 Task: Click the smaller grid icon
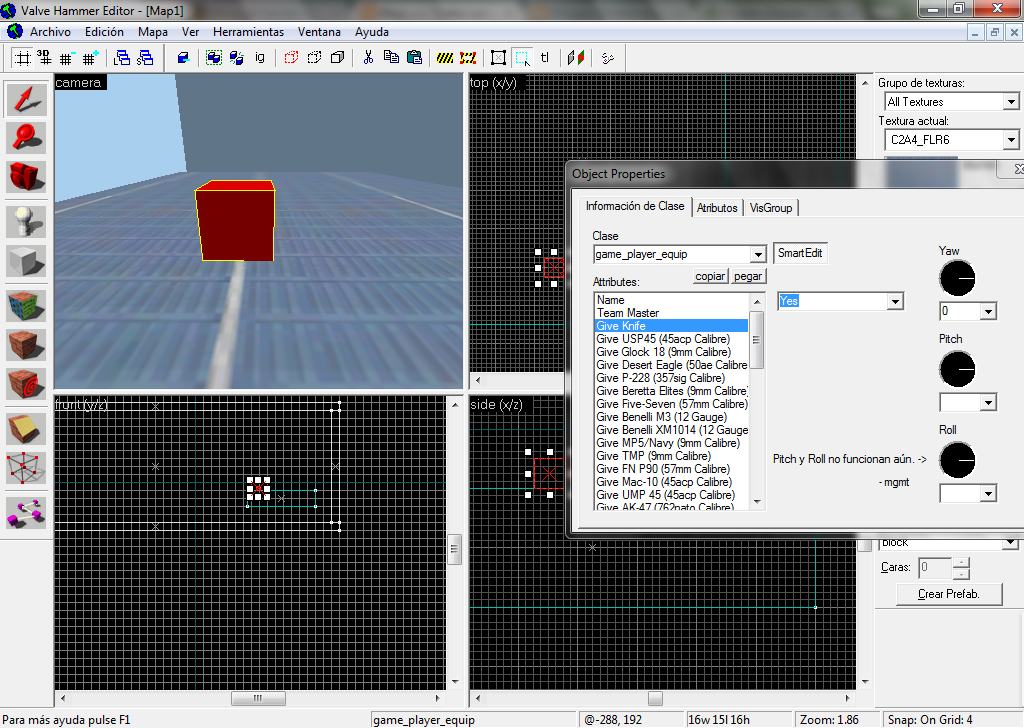68,58
